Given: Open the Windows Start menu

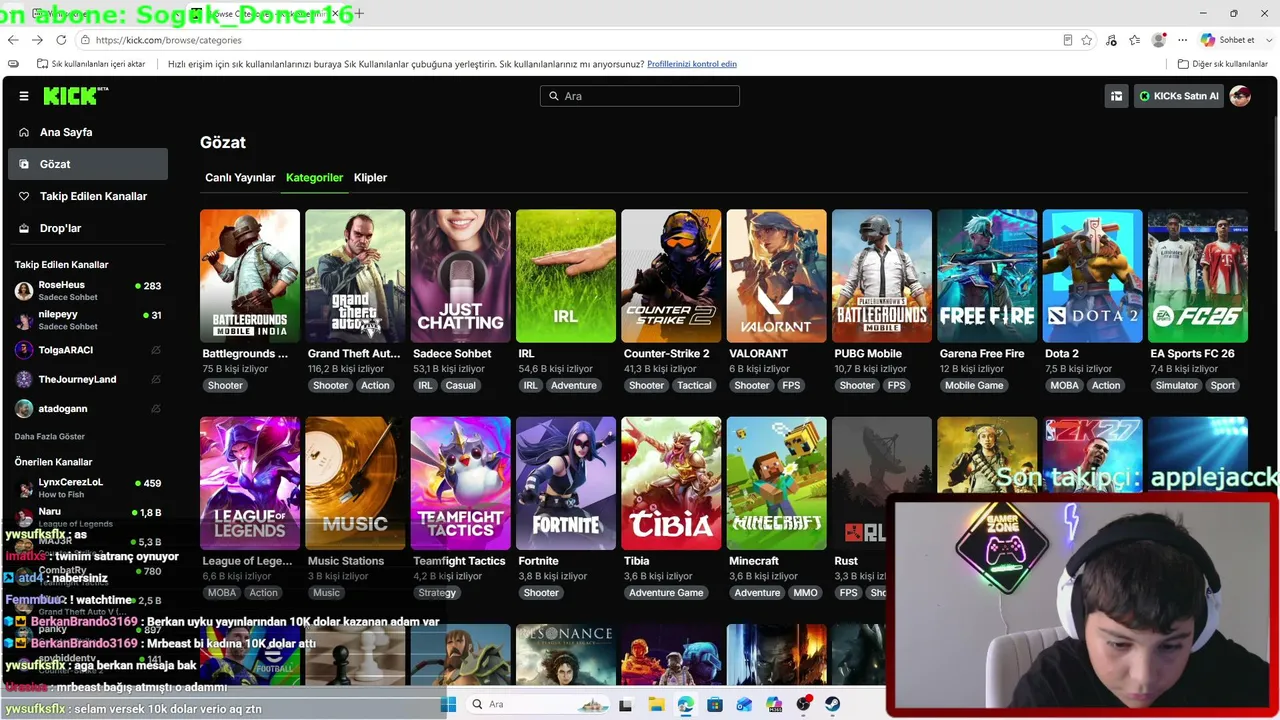Looking at the screenshot, I should click(x=448, y=704).
